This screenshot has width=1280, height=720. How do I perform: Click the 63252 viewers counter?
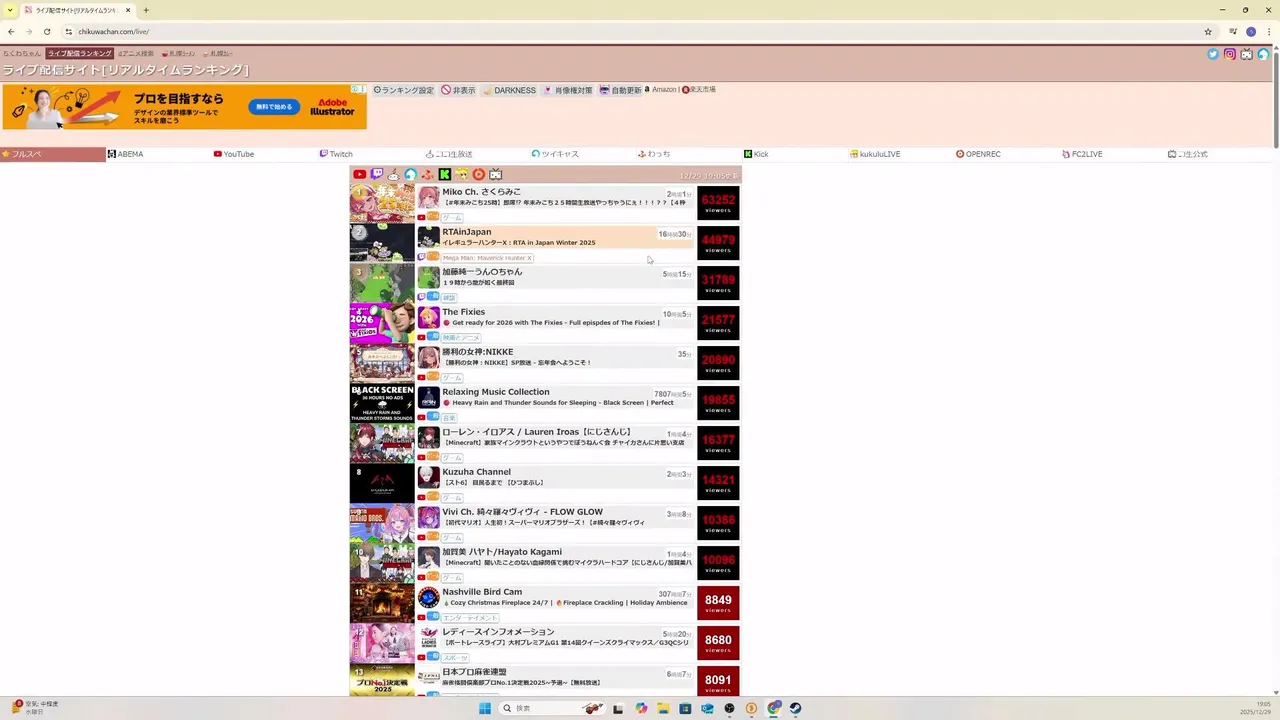coord(718,203)
